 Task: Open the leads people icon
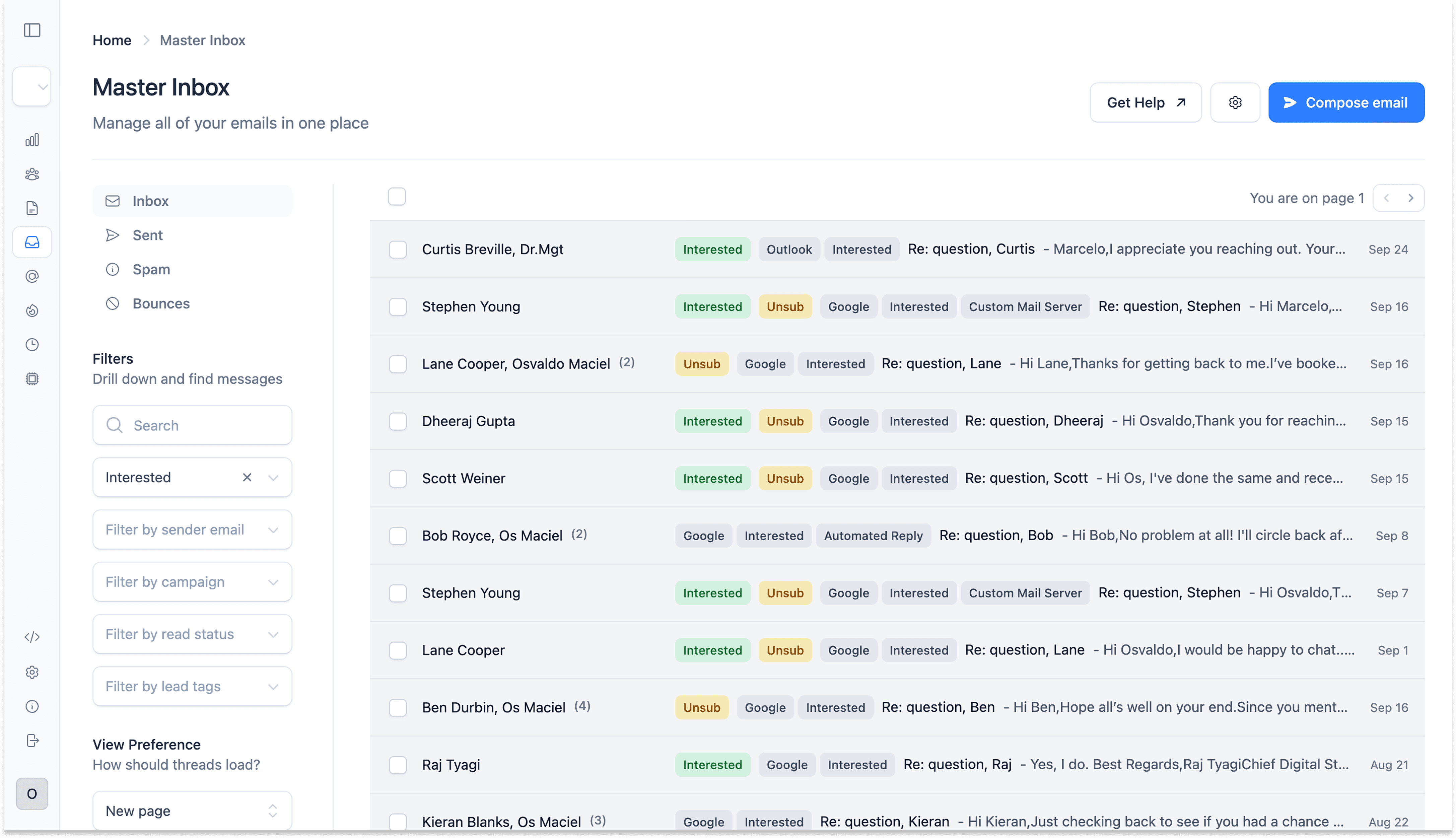tap(32, 174)
